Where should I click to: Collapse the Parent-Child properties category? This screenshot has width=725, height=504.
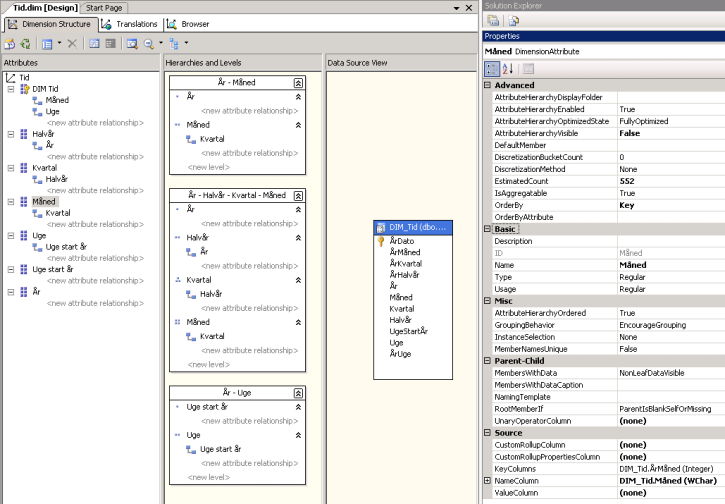(x=487, y=361)
